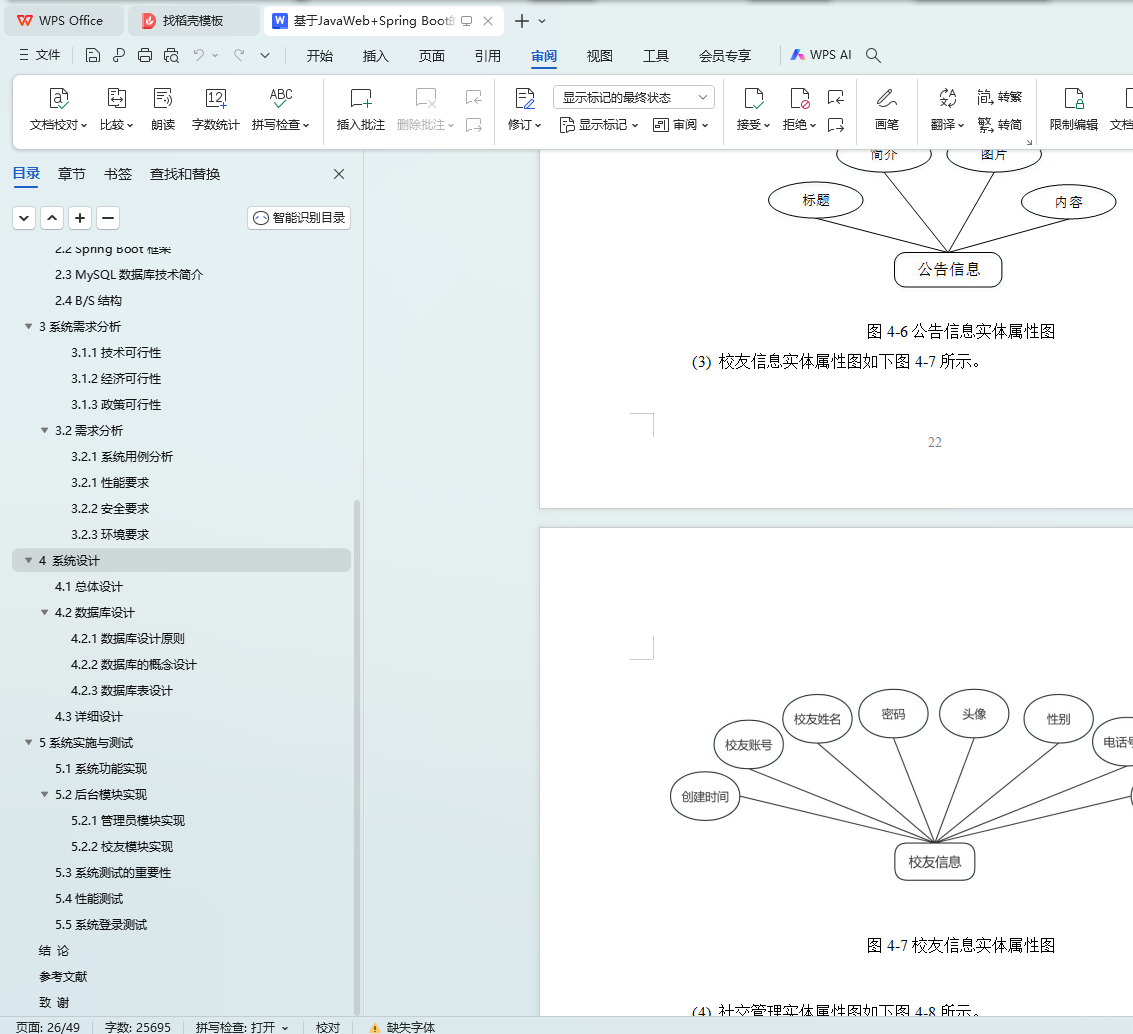1133x1034 pixels.
Task: Click 插入批注 insert comment icon
Action: click(361, 98)
